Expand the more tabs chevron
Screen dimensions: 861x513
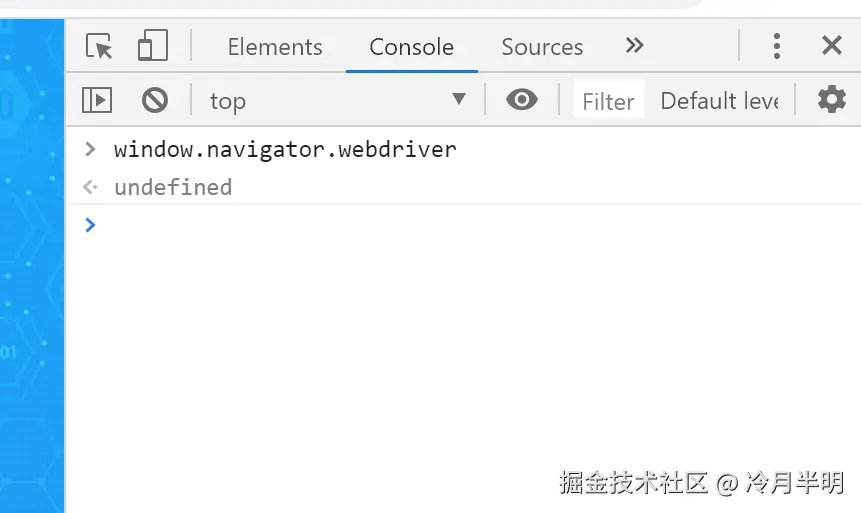point(634,46)
